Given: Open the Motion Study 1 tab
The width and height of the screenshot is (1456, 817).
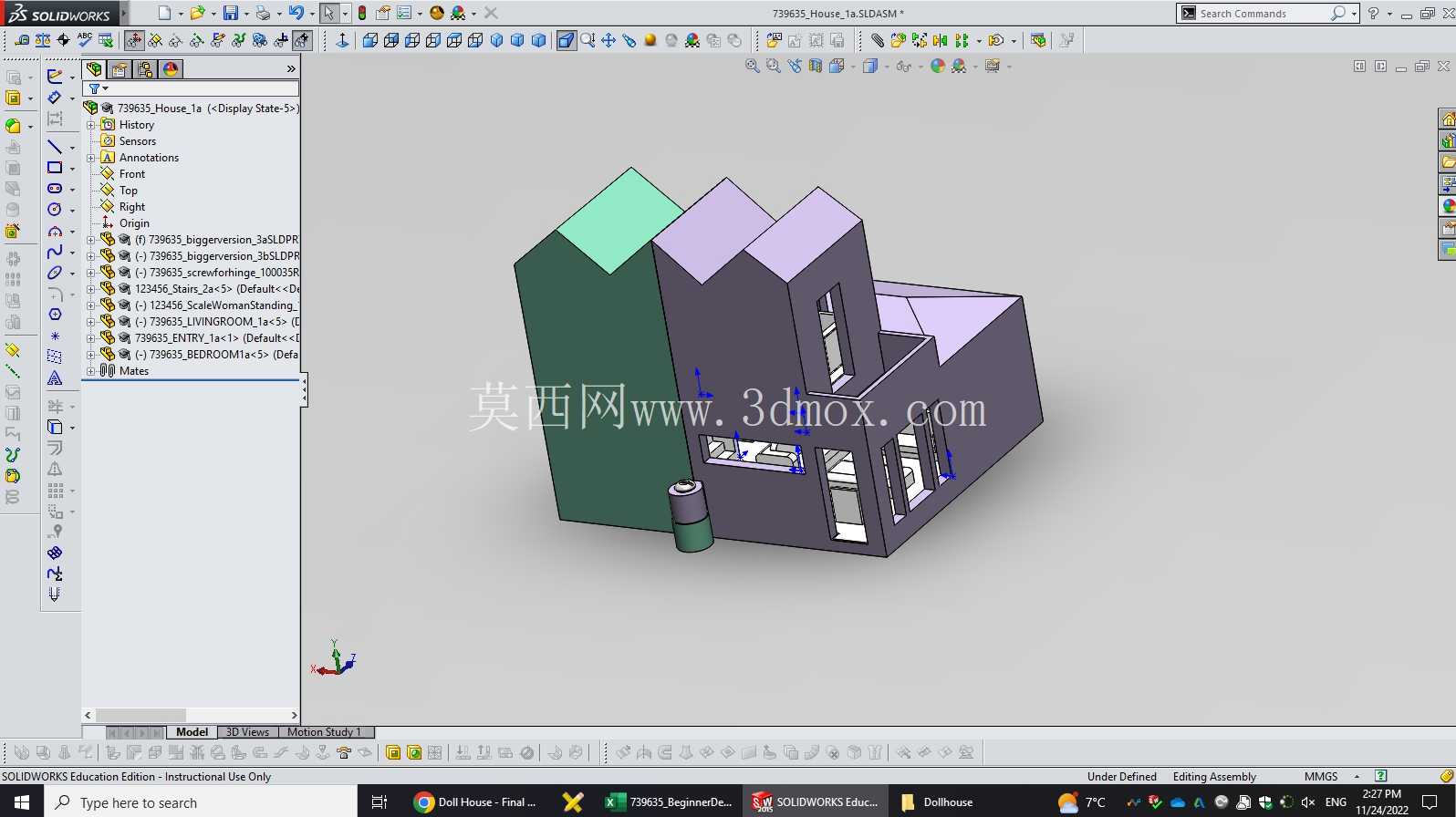Looking at the screenshot, I should 324,732.
